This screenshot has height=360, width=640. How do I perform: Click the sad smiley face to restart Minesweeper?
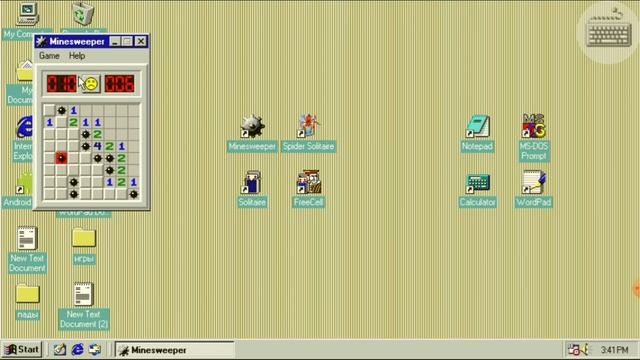coord(90,84)
